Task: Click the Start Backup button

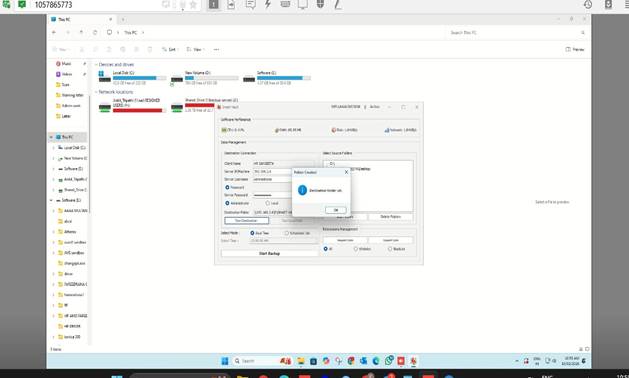Action: coord(270,254)
